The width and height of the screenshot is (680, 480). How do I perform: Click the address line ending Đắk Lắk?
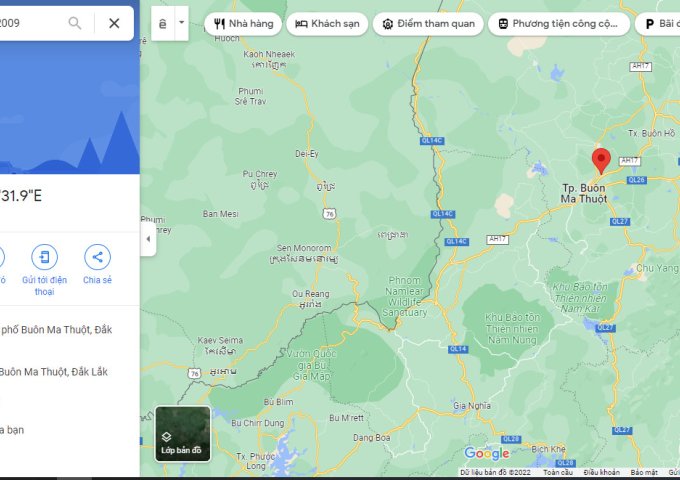point(54,372)
